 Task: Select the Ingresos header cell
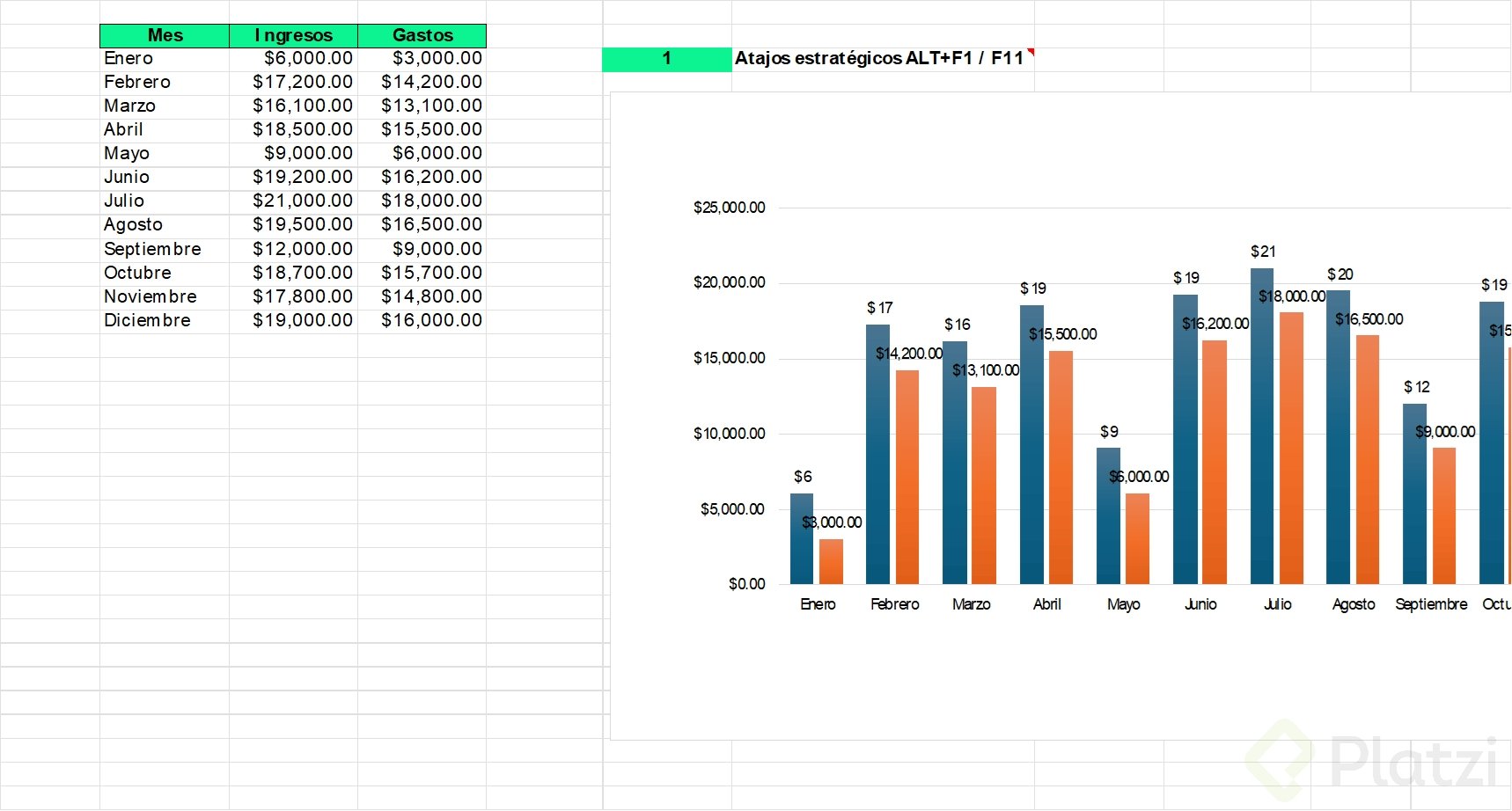pos(293,35)
